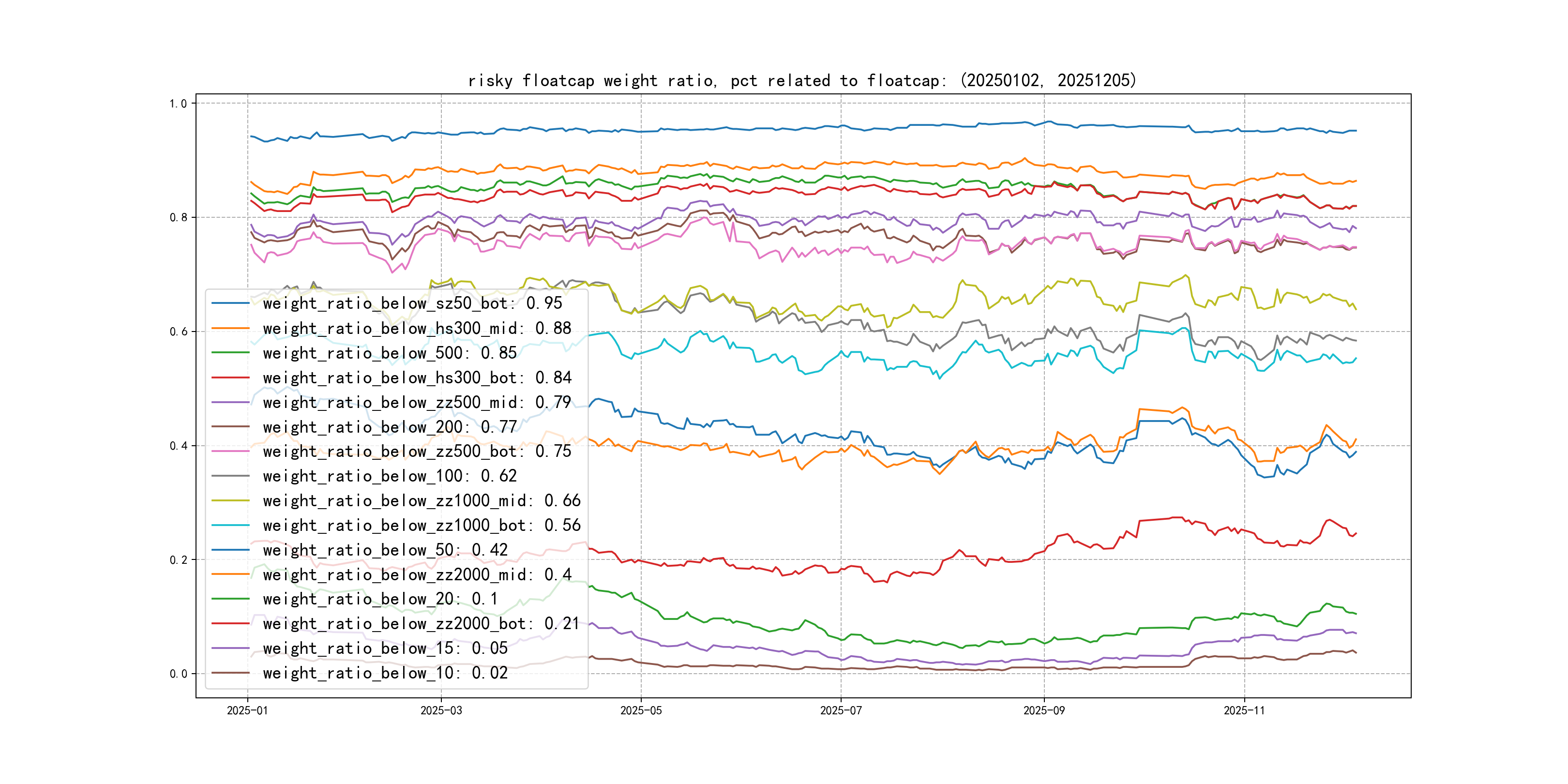Click legend entry weight_ratio_below_zz500_mid
The height and width of the screenshot is (784, 1568).
[416, 402]
